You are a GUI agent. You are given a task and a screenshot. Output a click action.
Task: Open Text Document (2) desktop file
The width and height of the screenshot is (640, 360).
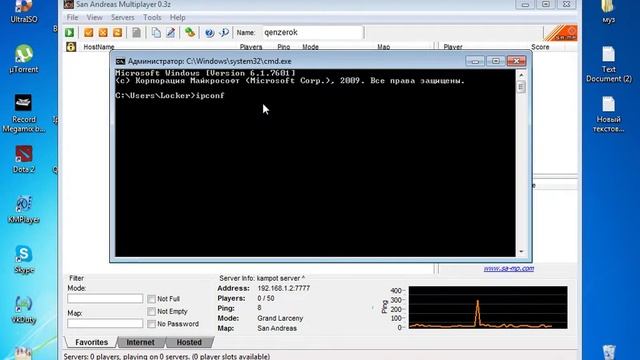pos(609,64)
